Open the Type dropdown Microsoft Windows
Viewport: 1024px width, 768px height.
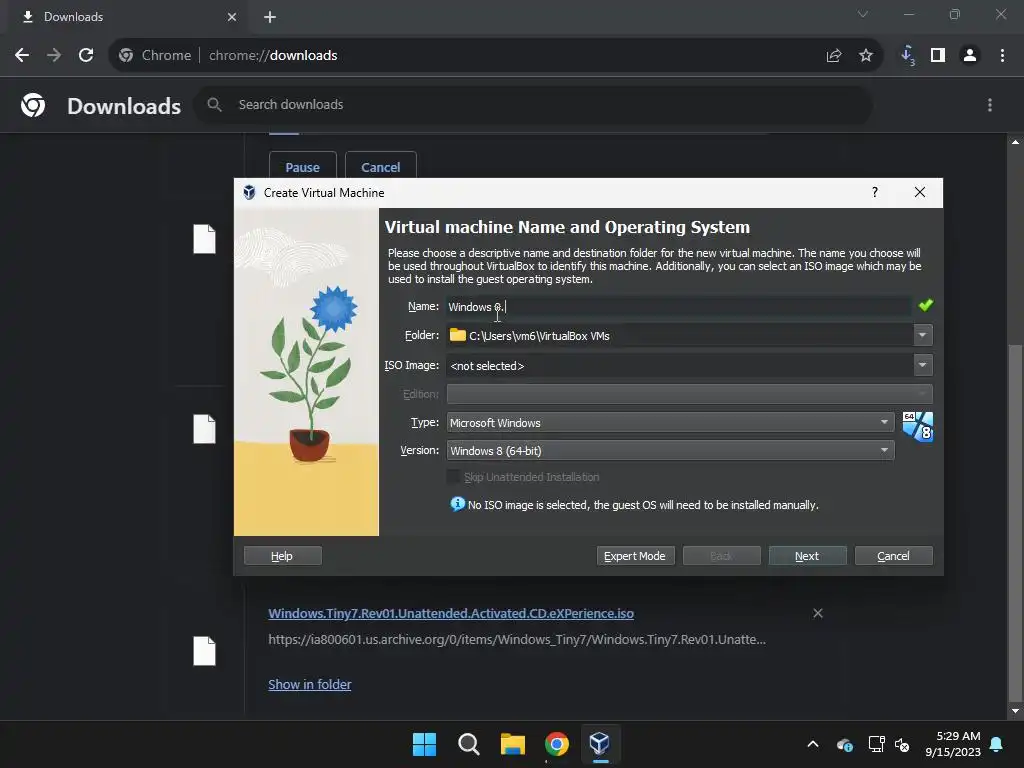coord(670,423)
